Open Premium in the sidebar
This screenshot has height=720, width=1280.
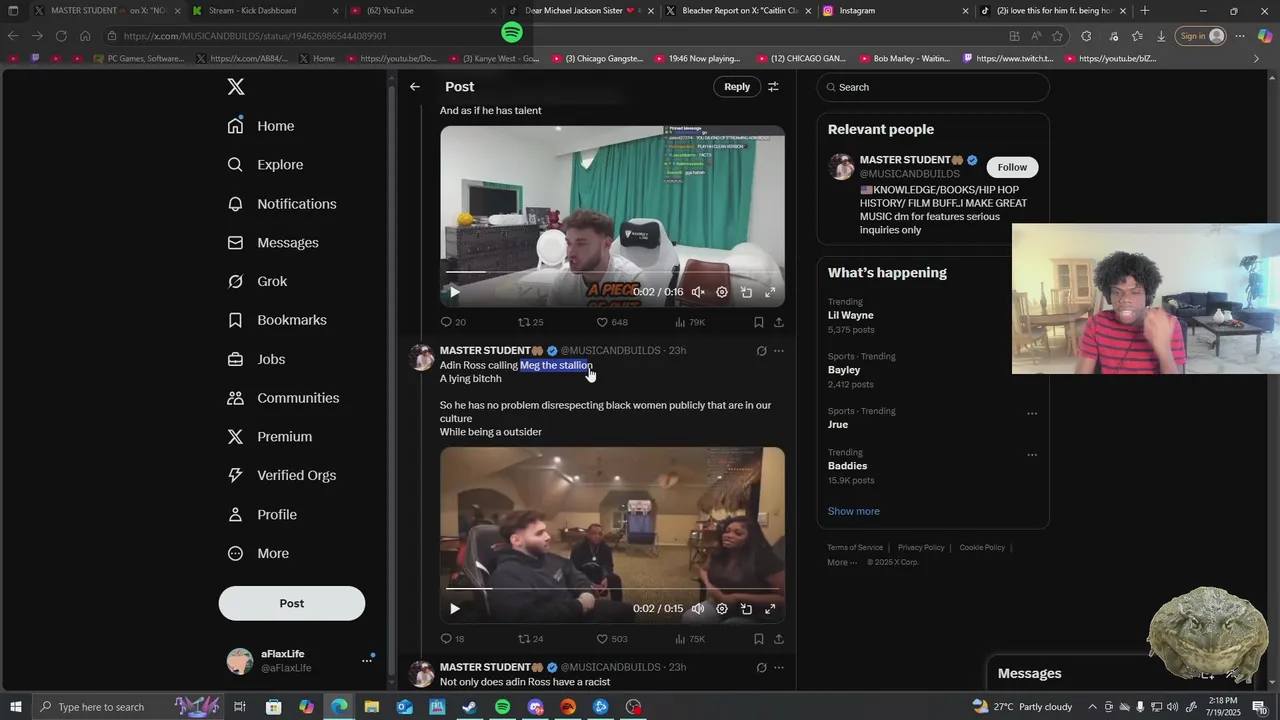coord(270,437)
